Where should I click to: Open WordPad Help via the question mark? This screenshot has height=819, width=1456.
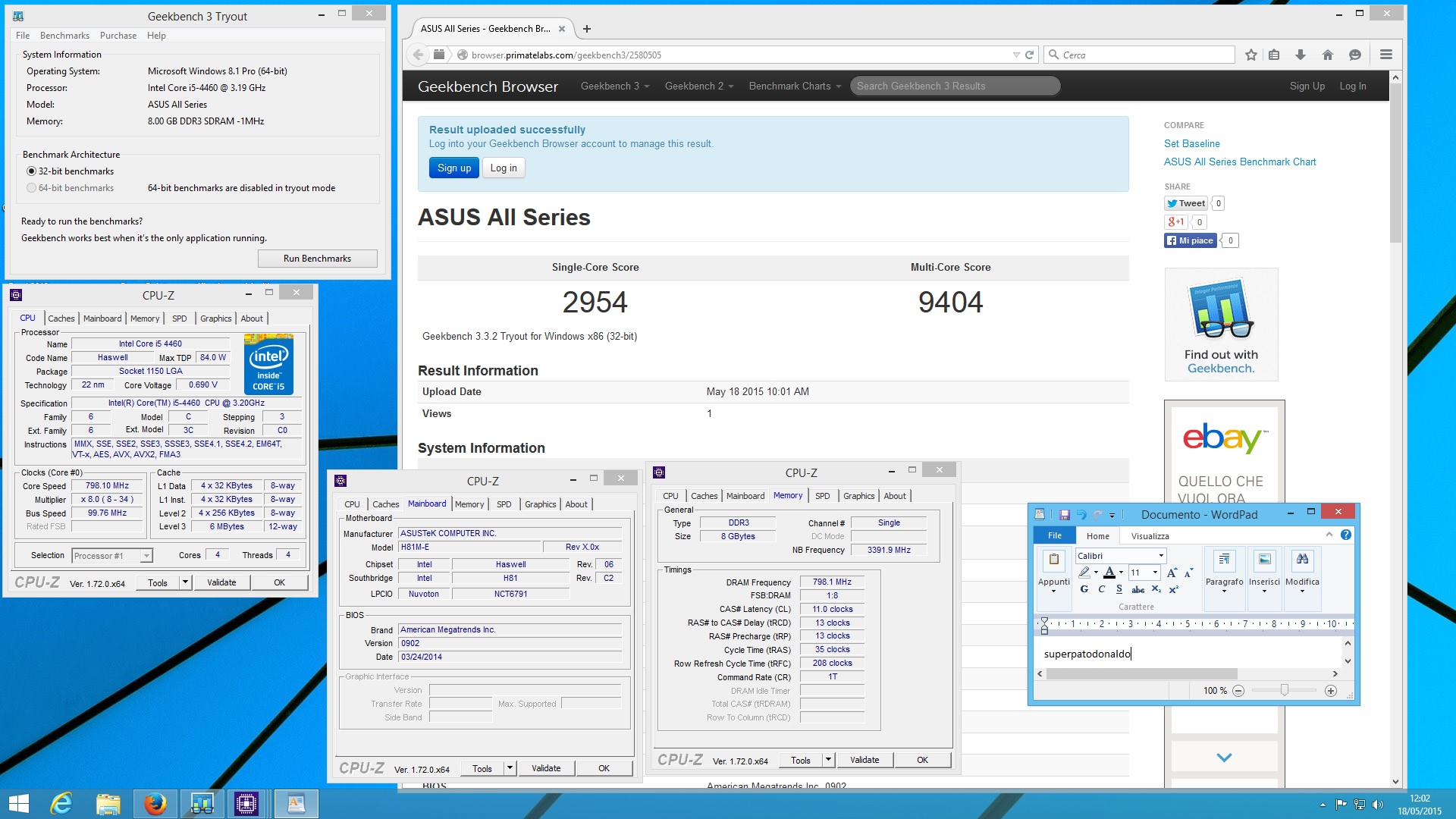1346,535
